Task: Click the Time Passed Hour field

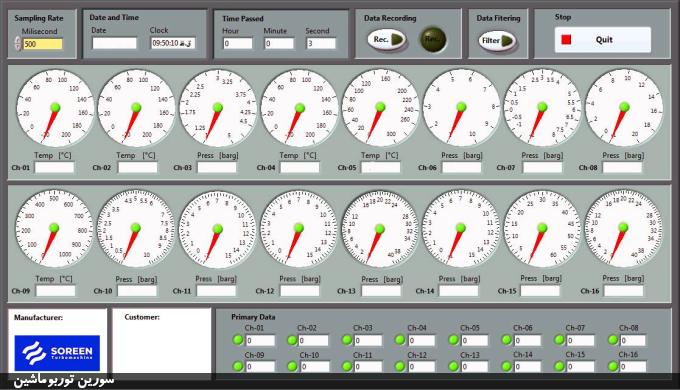Action: 238,43
